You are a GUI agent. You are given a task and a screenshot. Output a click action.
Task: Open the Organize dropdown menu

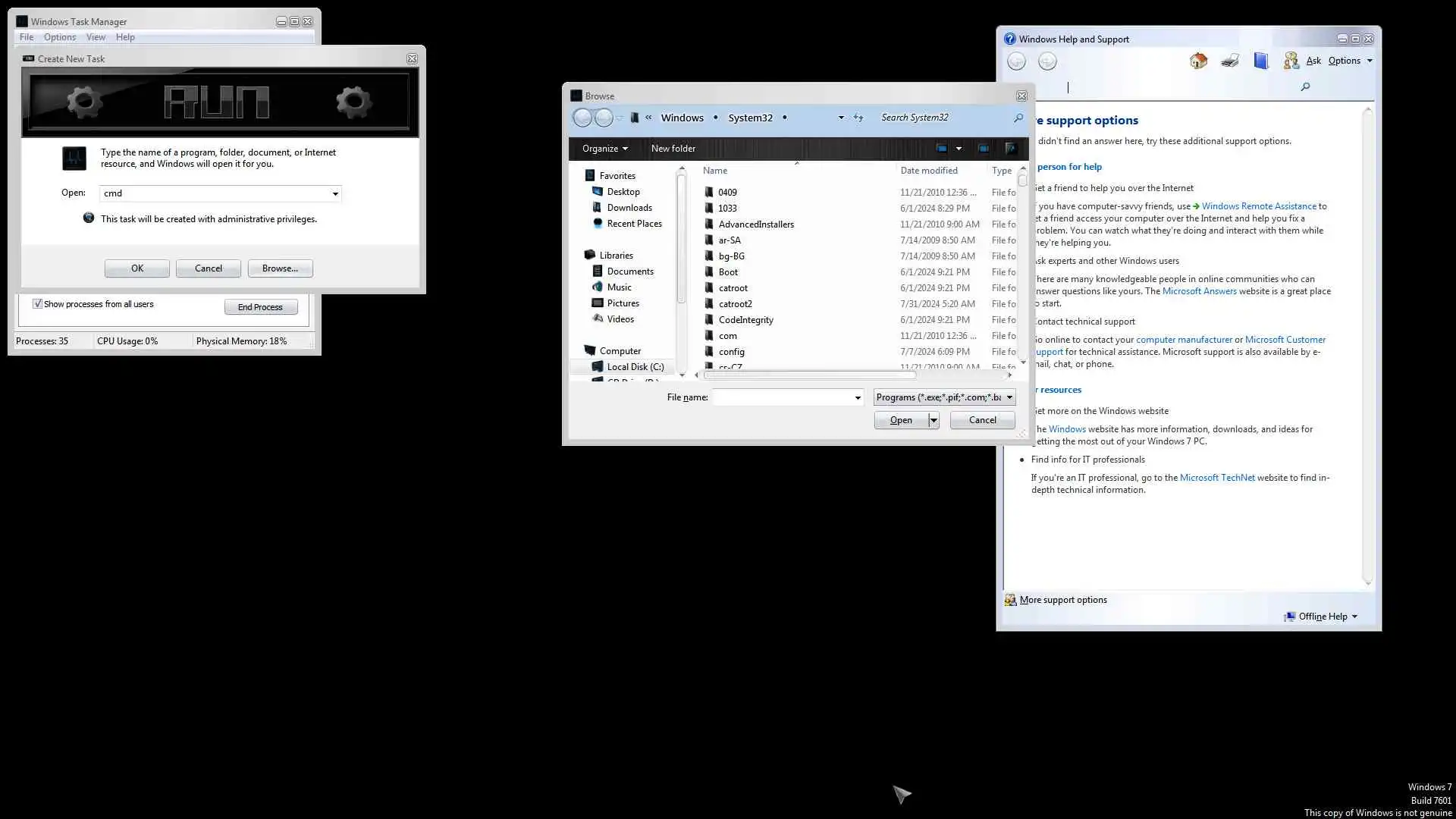point(604,149)
